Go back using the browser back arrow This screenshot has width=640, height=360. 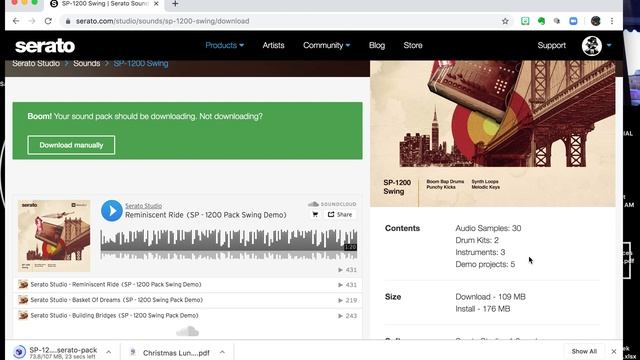(x=16, y=21)
